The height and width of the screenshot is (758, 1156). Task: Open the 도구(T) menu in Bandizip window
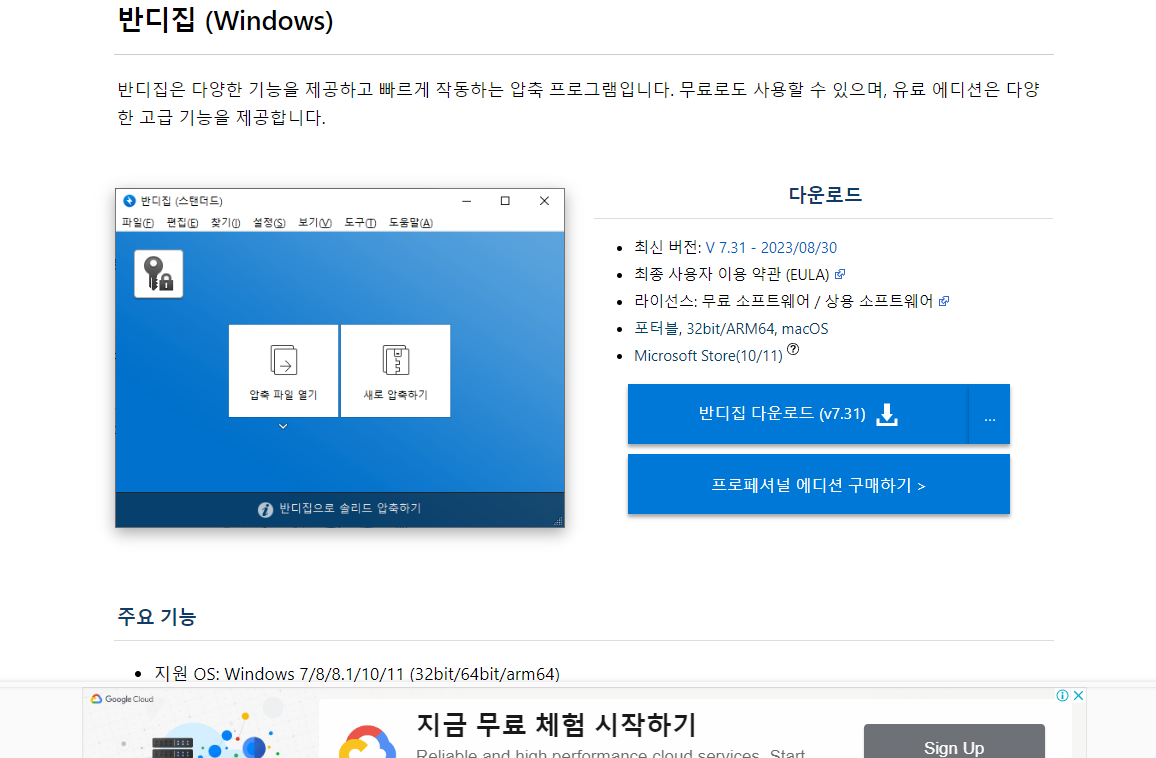[x=361, y=223]
